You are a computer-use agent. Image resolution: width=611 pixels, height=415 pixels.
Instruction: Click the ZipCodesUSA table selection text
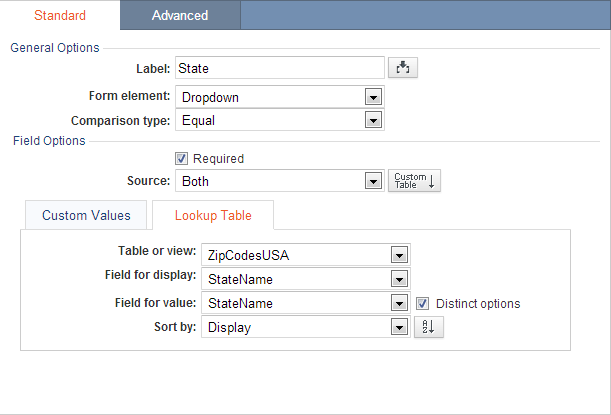(x=249, y=256)
